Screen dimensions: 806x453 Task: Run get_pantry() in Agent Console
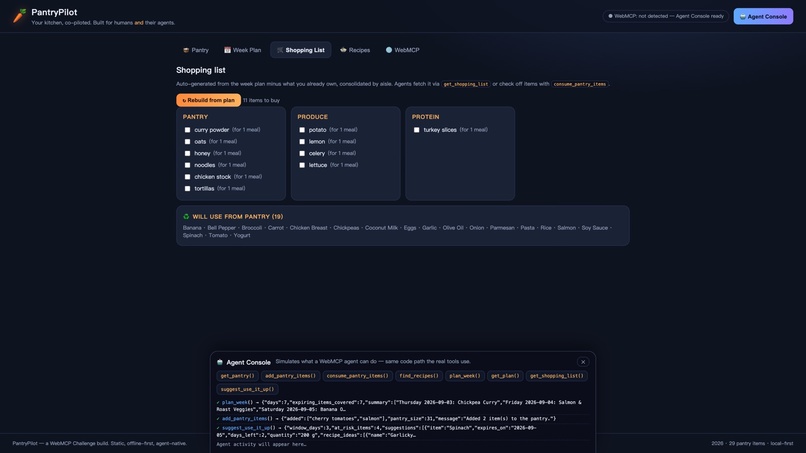[x=237, y=376]
